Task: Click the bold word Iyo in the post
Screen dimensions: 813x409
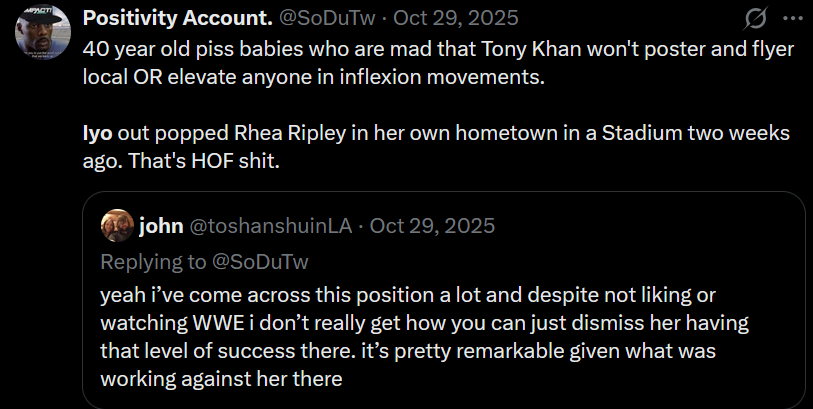Action: click(98, 133)
